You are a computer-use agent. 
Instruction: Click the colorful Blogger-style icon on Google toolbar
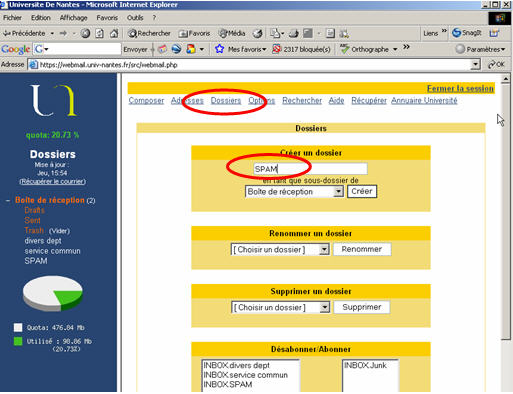191,49
